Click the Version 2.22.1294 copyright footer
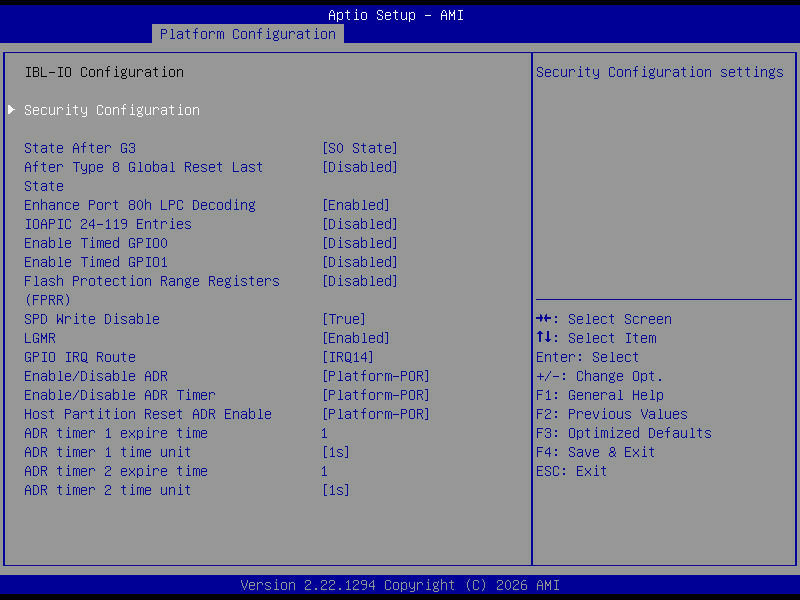 (400, 585)
